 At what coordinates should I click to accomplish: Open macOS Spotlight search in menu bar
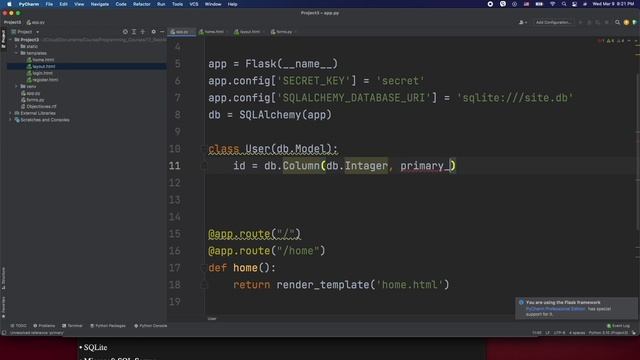tap(564, 4)
